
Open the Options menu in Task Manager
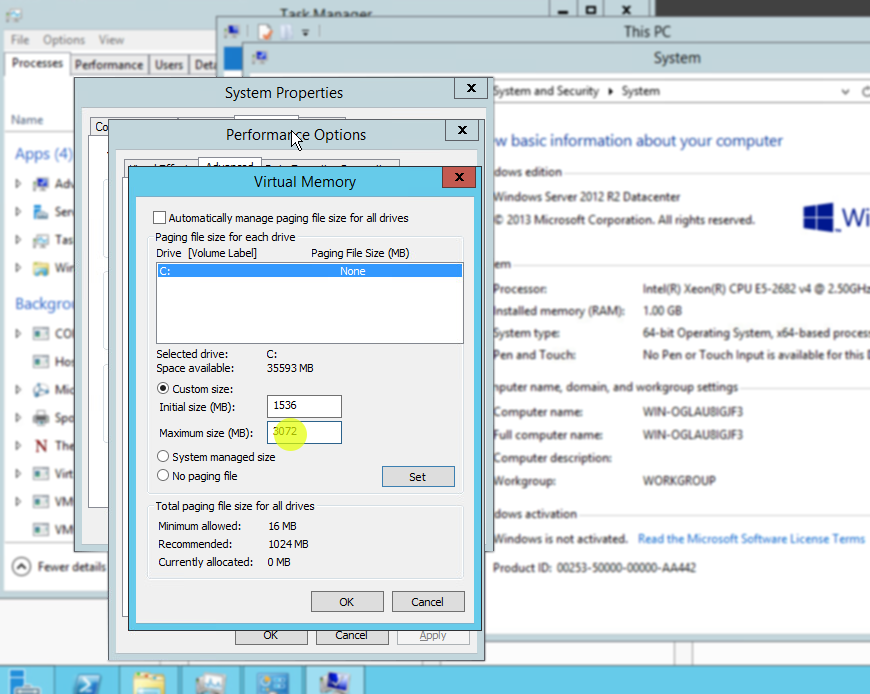64,40
